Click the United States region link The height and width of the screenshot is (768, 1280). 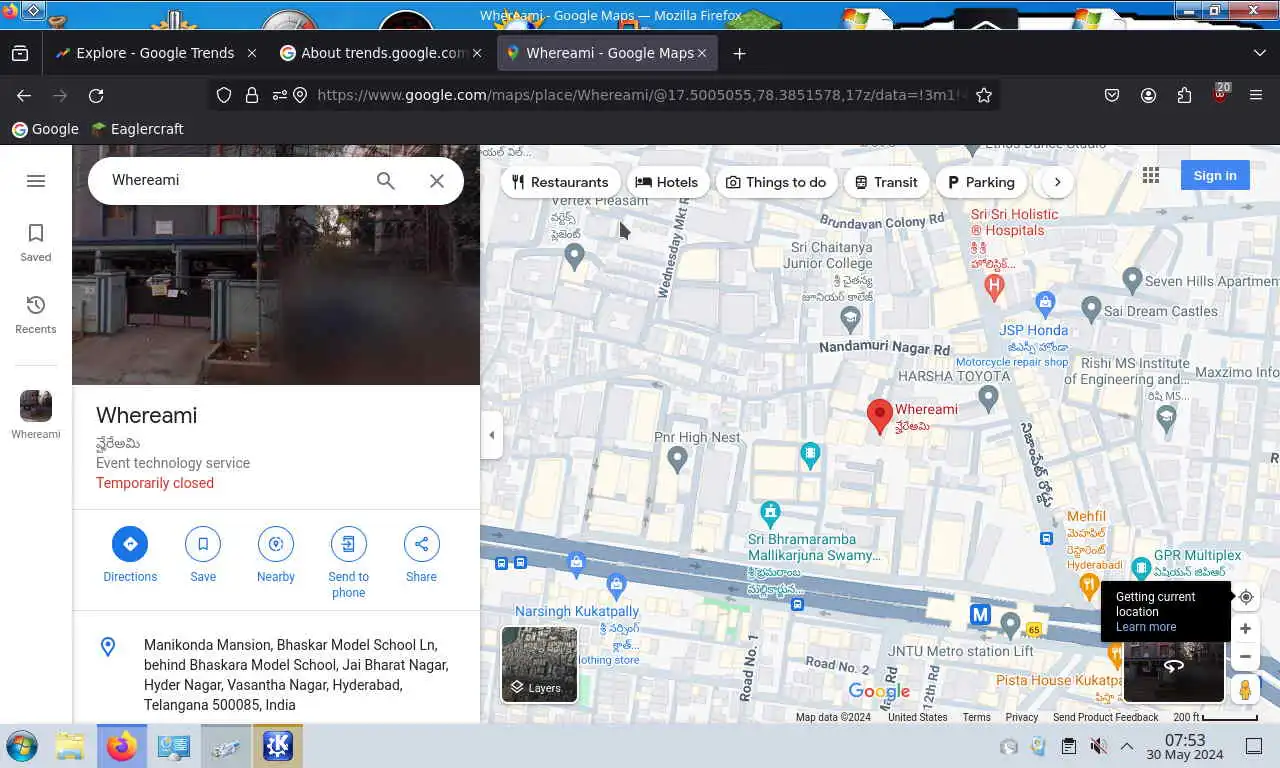click(x=917, y=717)
